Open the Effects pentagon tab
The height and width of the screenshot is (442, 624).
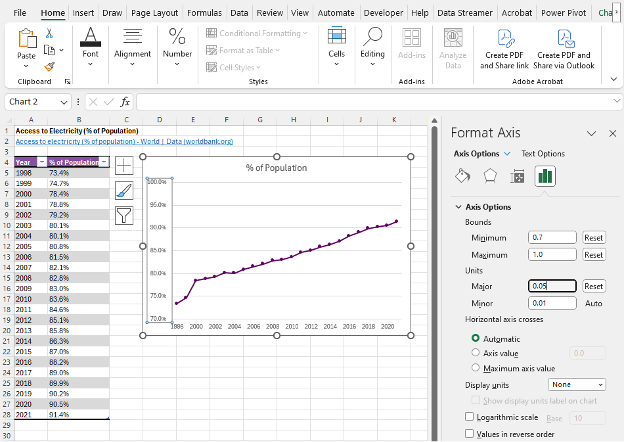(490, 176)
